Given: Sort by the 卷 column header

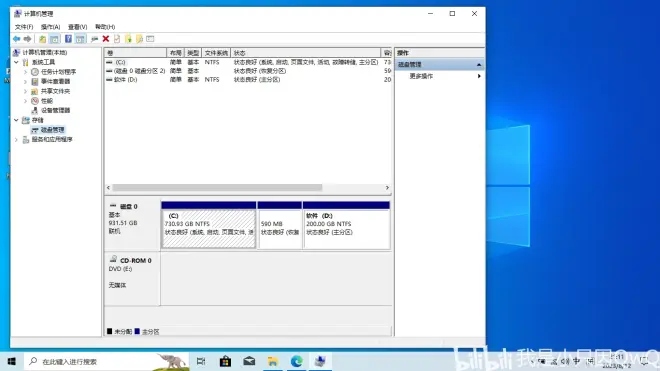Looking at the screenshot, I should pyautogui.click(x=135, y=53).
